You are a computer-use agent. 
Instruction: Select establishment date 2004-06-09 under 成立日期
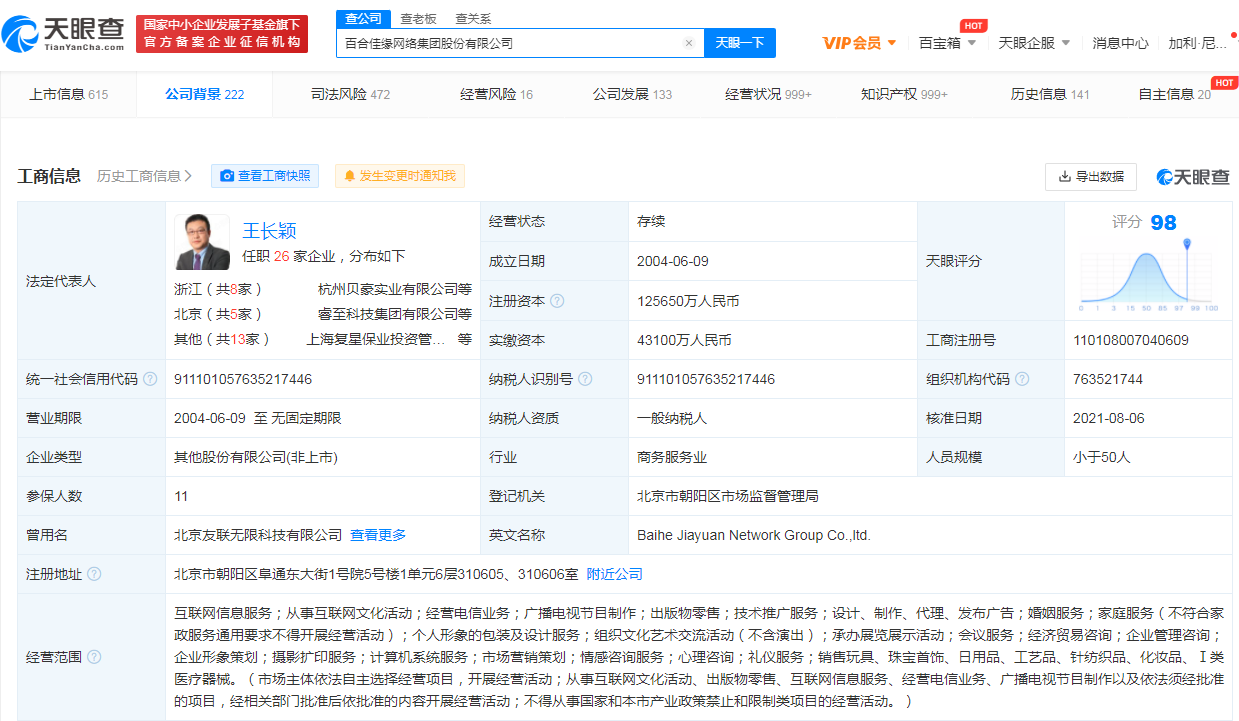673,261
